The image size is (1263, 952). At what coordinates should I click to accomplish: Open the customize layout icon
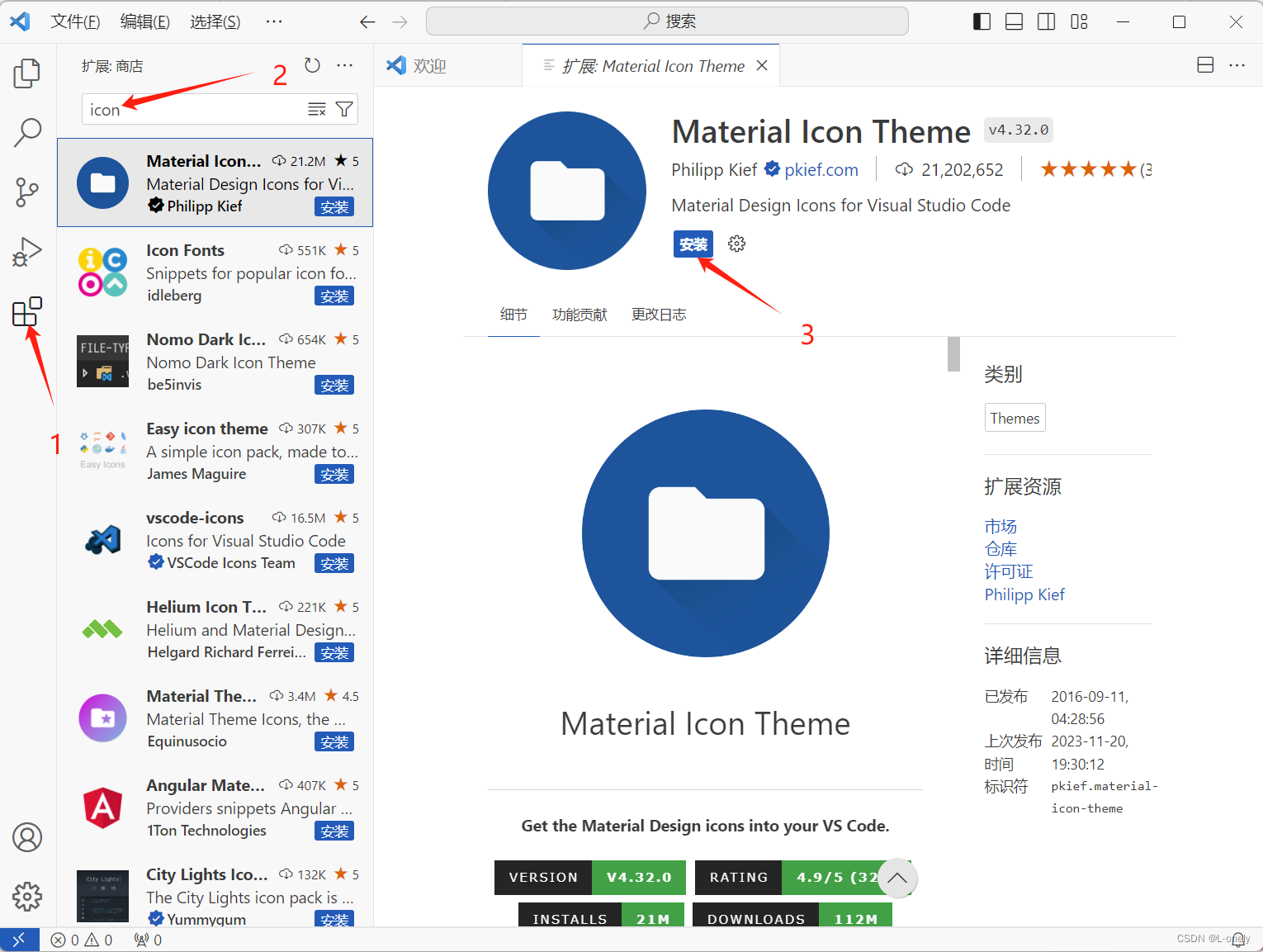click(x=1079, y=21)
